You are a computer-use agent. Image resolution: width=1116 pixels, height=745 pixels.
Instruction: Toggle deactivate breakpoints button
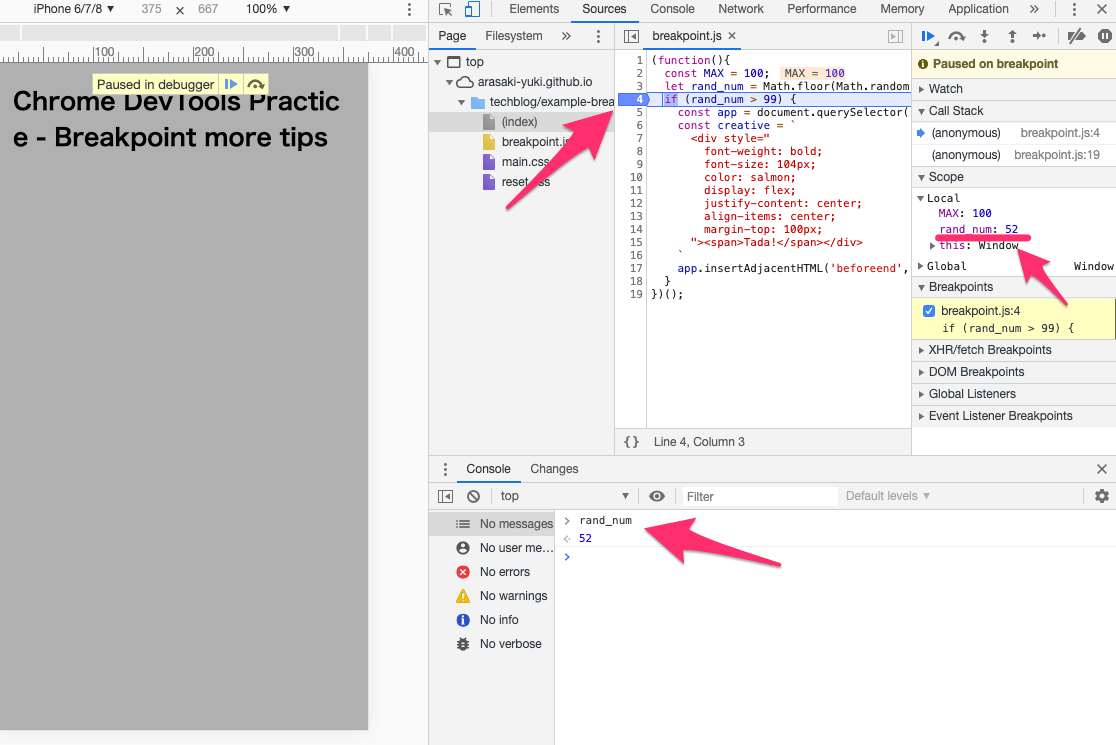coord(1076,37)
